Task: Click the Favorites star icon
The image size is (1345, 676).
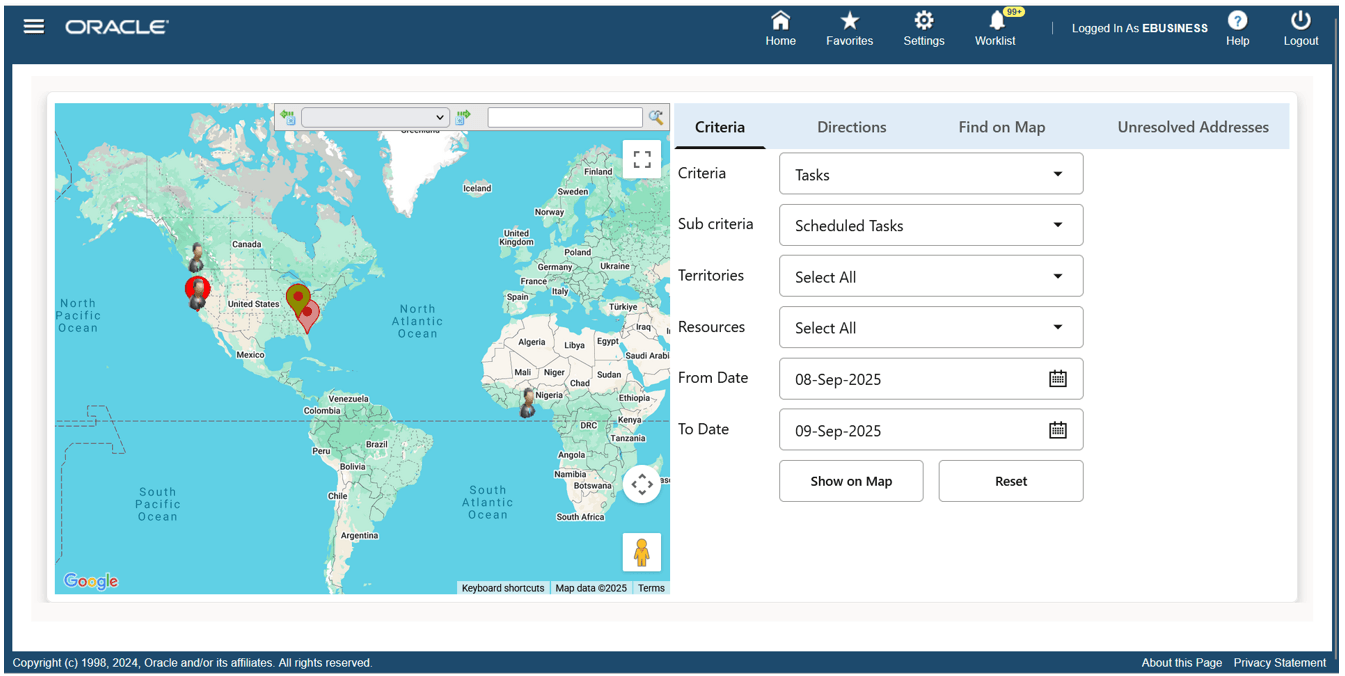Action: tap(849, 22)
